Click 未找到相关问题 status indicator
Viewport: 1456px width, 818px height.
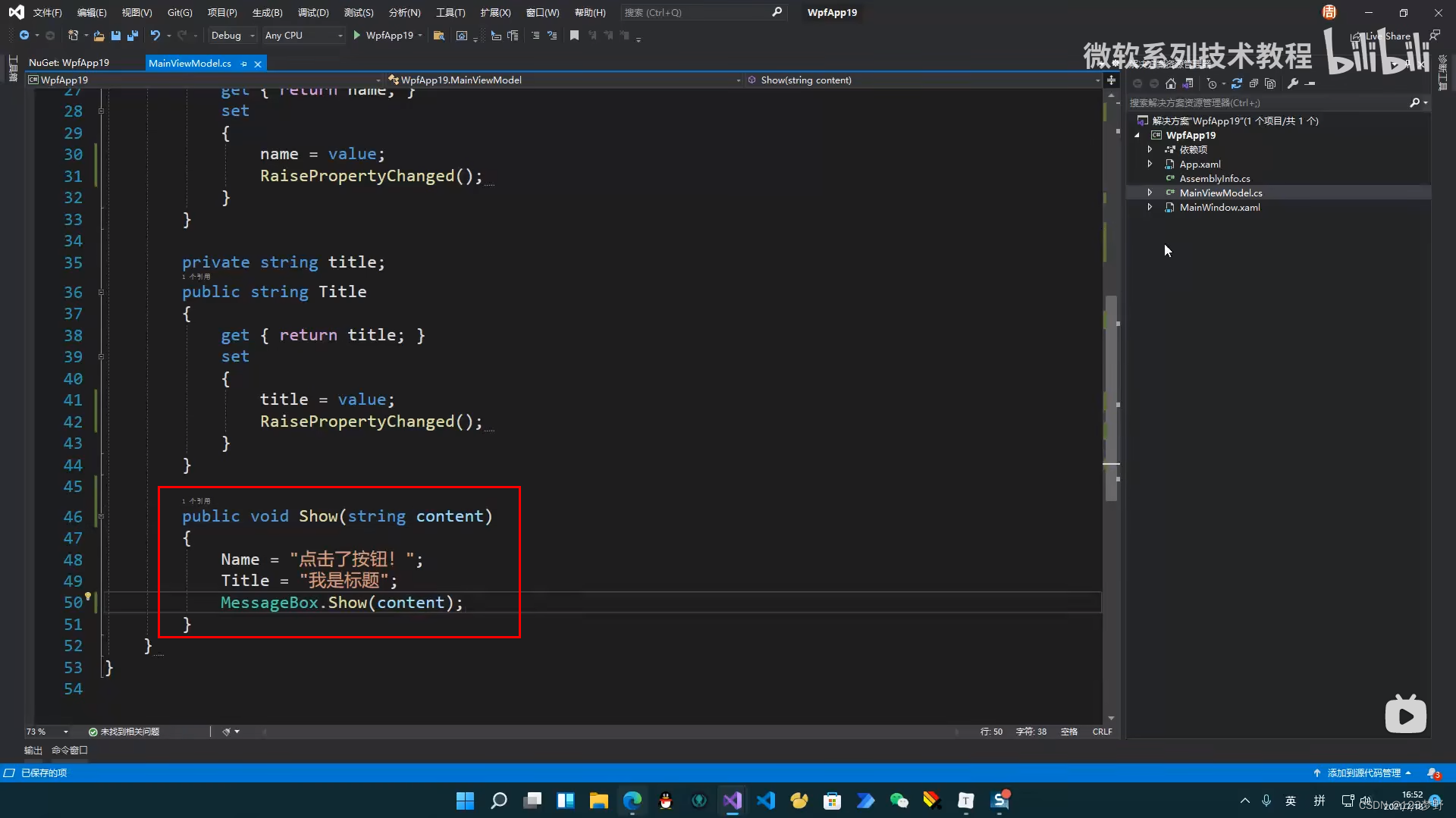point(124,732)
